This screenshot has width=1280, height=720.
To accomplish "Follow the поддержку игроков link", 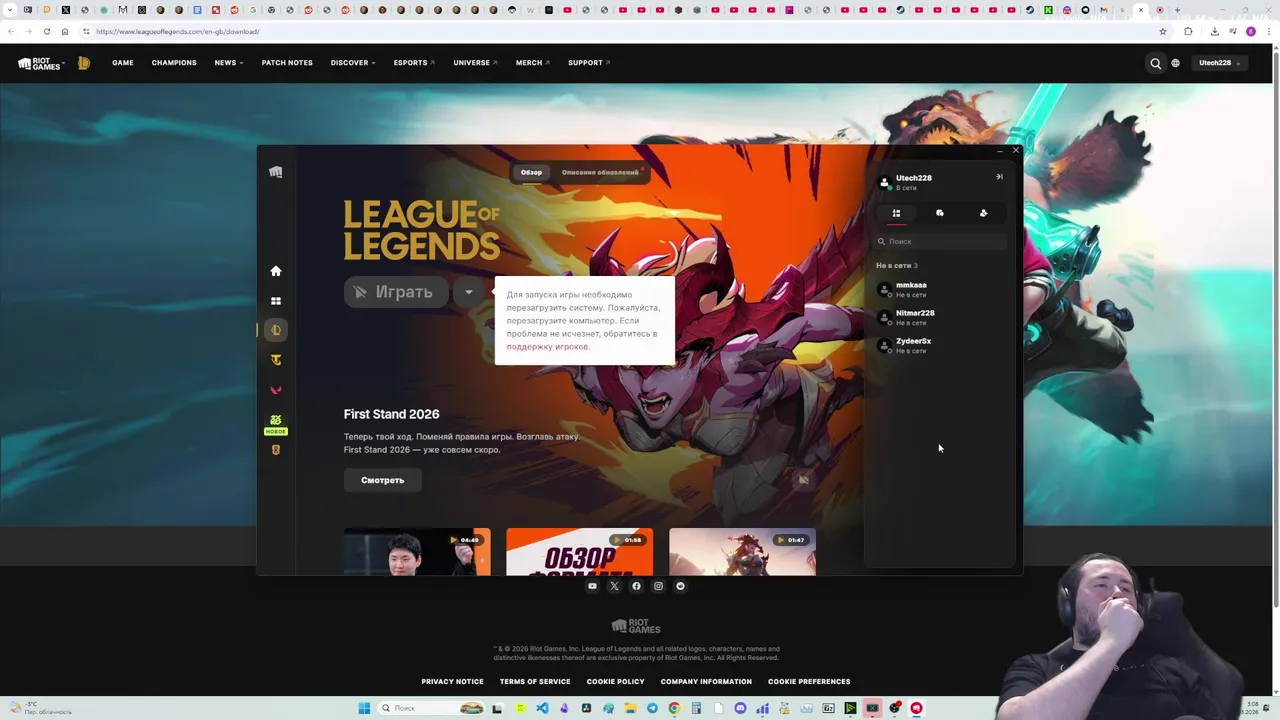I will coord(548,347).
